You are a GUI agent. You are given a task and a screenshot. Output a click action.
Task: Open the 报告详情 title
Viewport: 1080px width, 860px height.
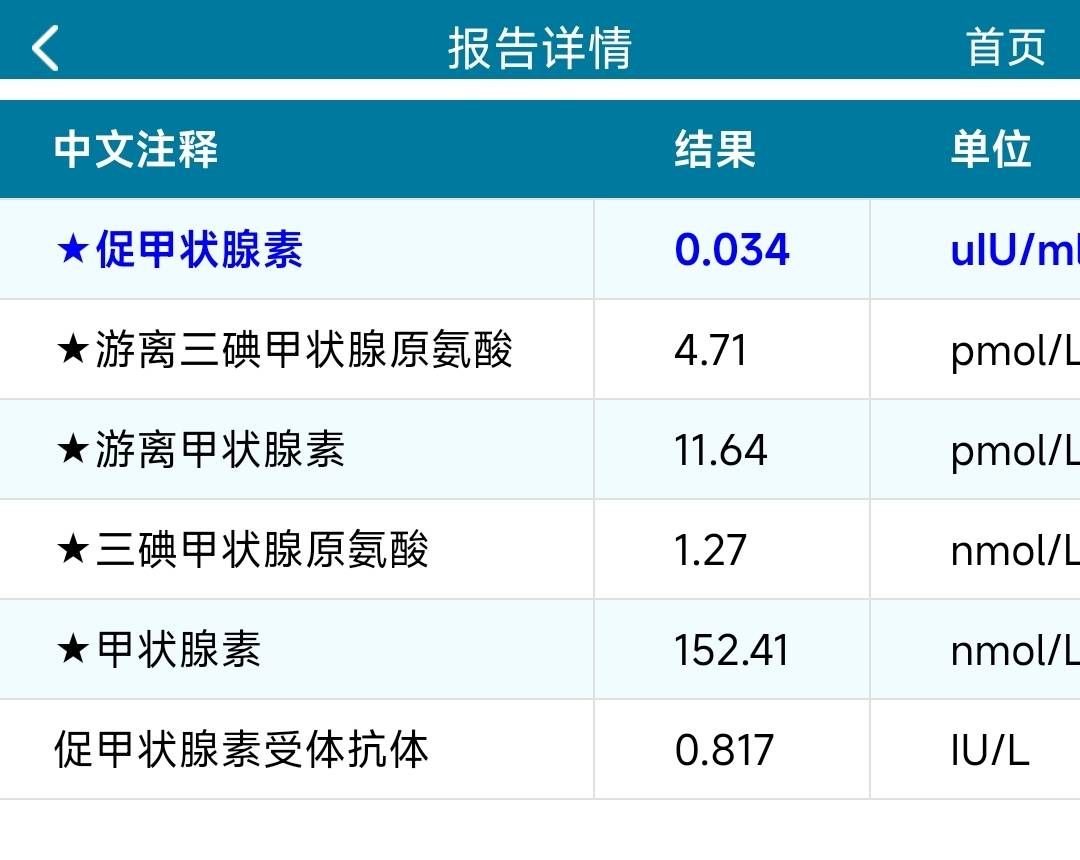coord(540,47)
